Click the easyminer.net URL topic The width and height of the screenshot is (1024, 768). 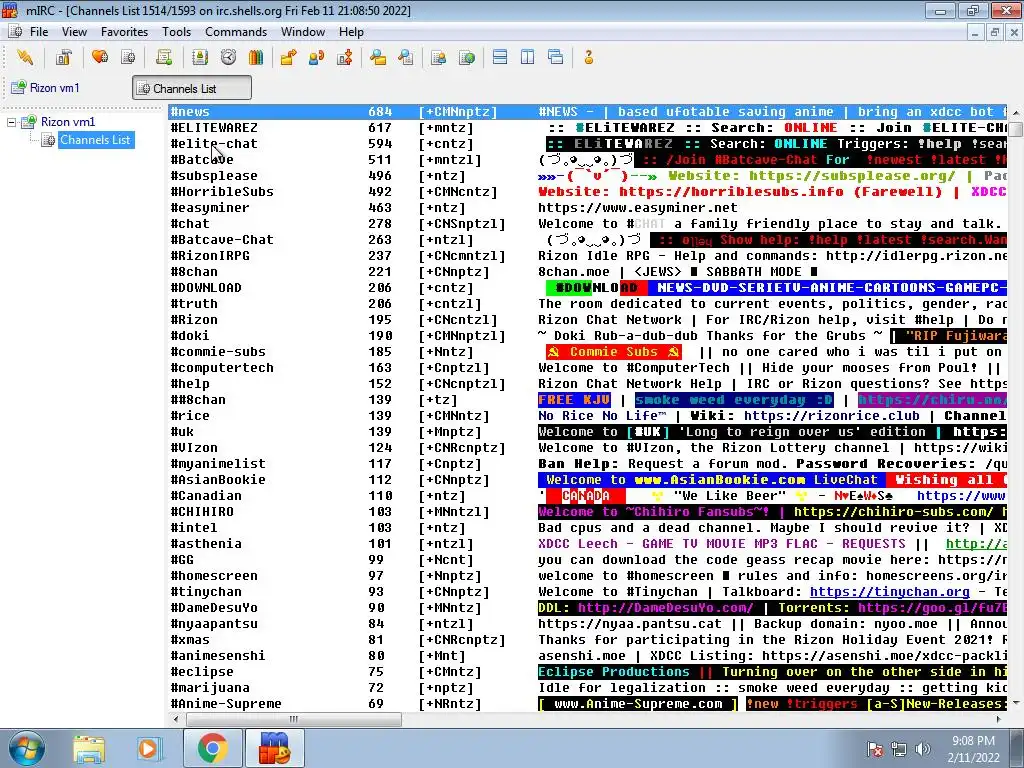coord(637,208)
